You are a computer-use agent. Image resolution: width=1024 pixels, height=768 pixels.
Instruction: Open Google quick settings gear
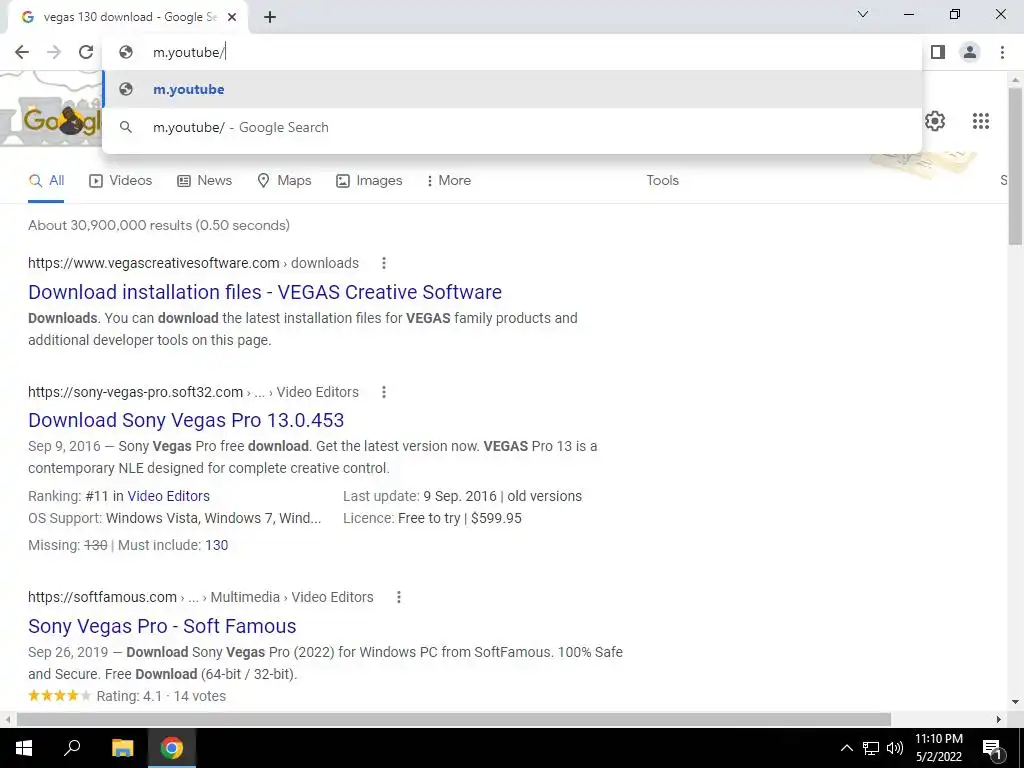[935, 121]
